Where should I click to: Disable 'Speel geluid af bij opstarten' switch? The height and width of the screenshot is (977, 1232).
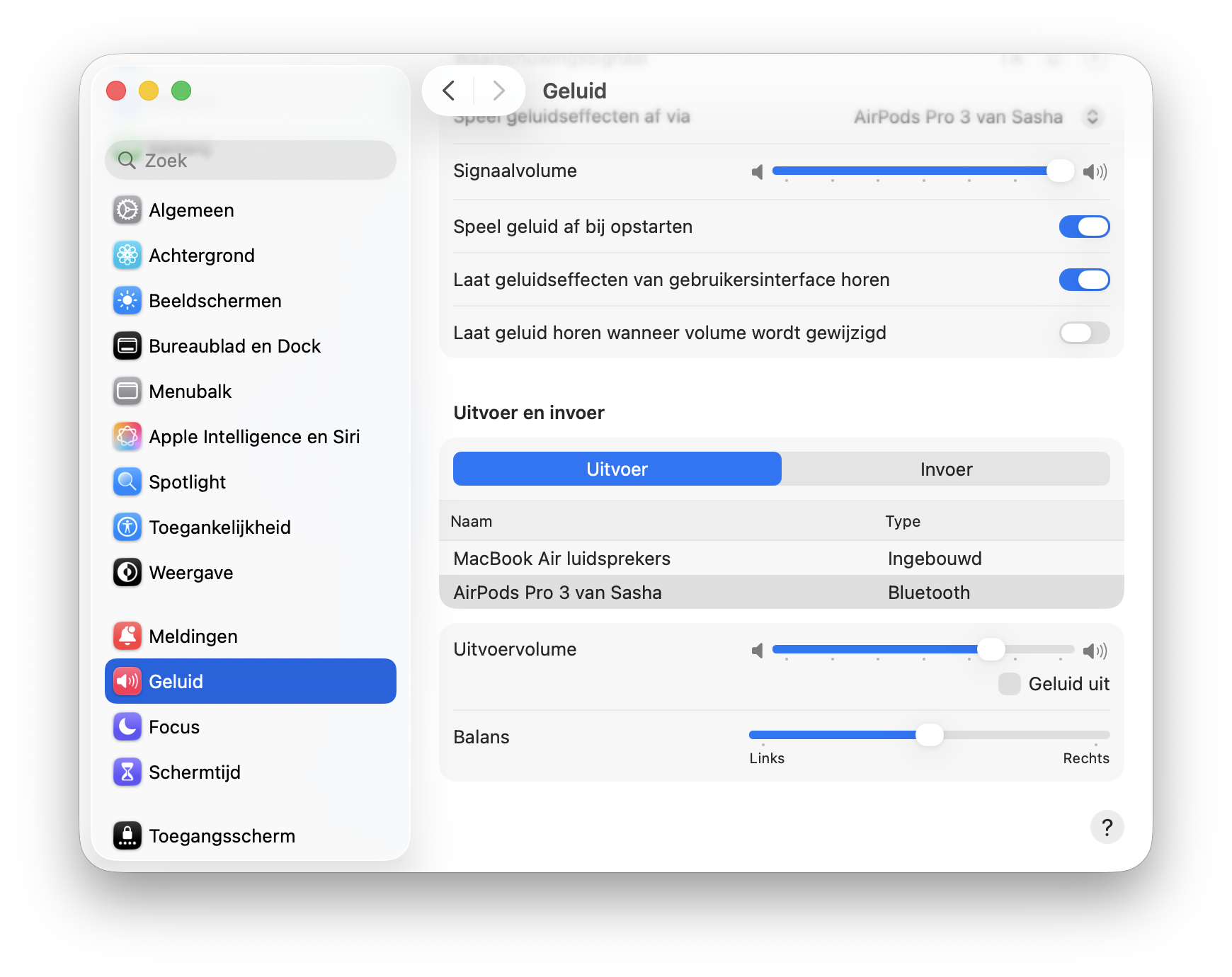pos(1083,227)
